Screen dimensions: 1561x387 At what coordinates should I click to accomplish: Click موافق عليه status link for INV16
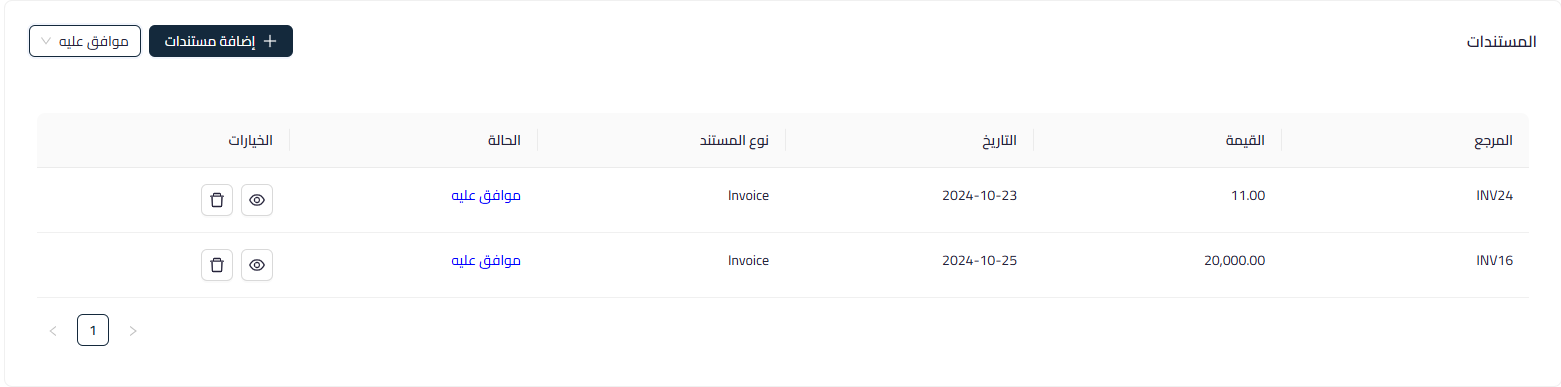tap(486, 261)
